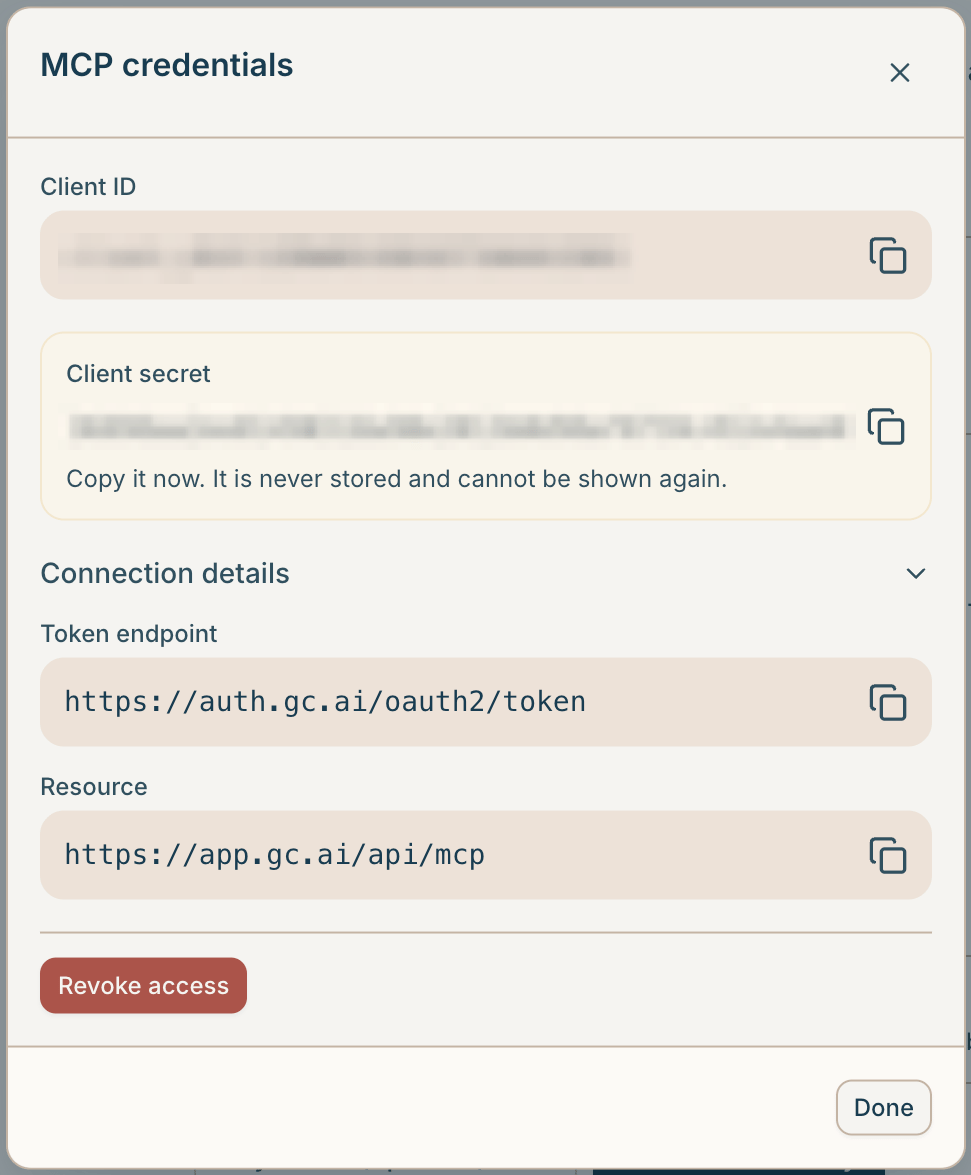Click the Connection details heading
This screenshot has width=971, height=1175.
(165, 573)
